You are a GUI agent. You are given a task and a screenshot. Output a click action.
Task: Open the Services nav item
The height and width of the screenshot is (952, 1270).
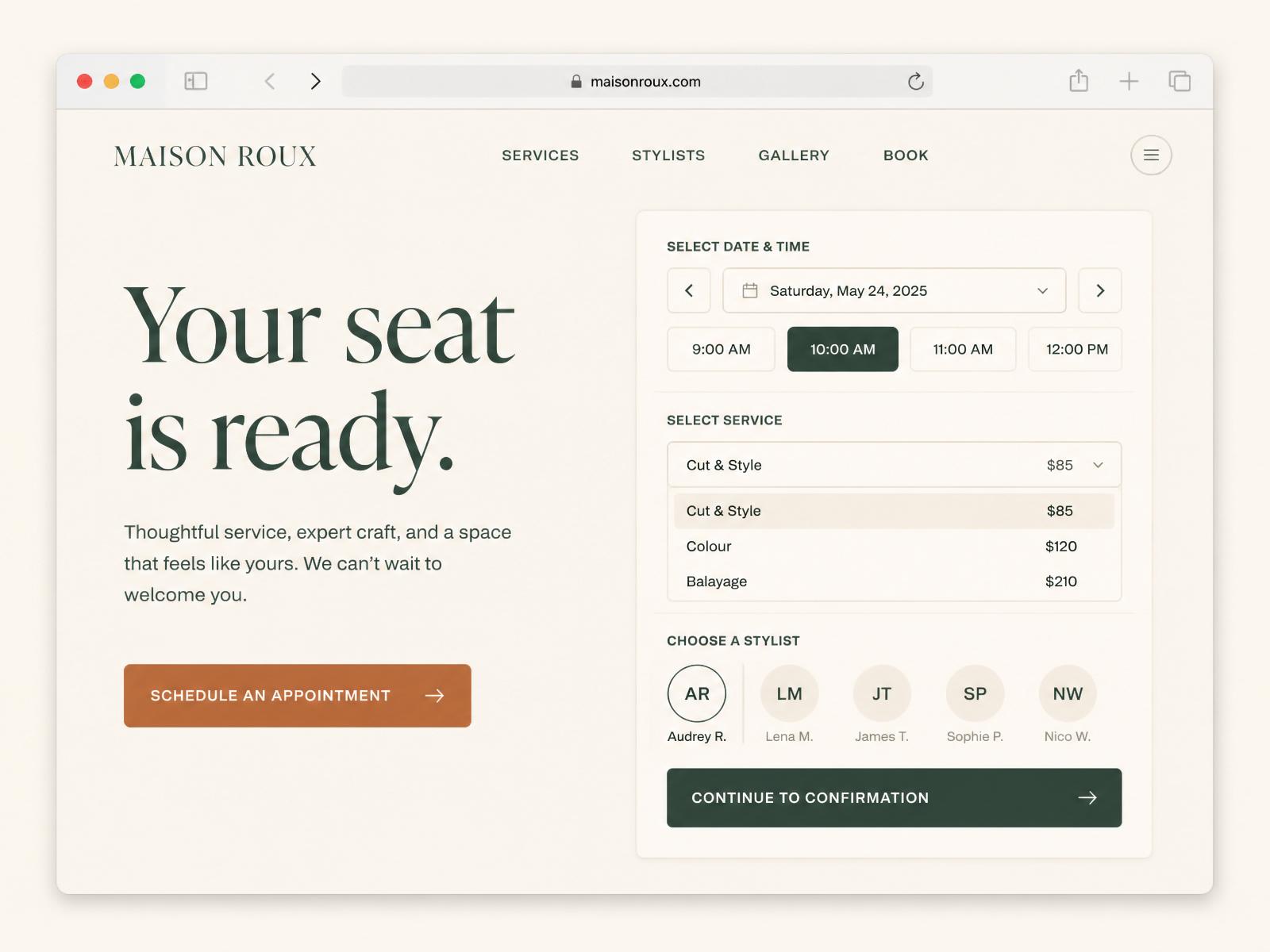point(541,155)
